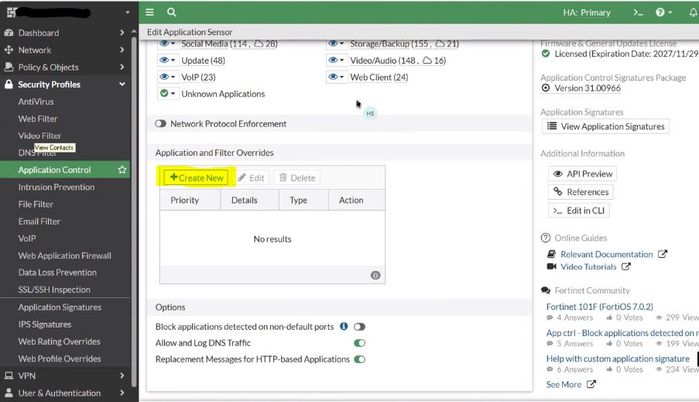Open Relevant Documentation link

606,254
